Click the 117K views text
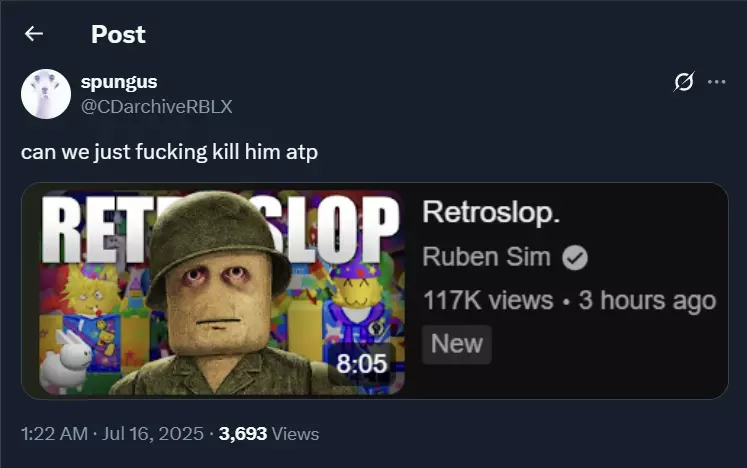This screenshot has height=468, width=747. 488,301
